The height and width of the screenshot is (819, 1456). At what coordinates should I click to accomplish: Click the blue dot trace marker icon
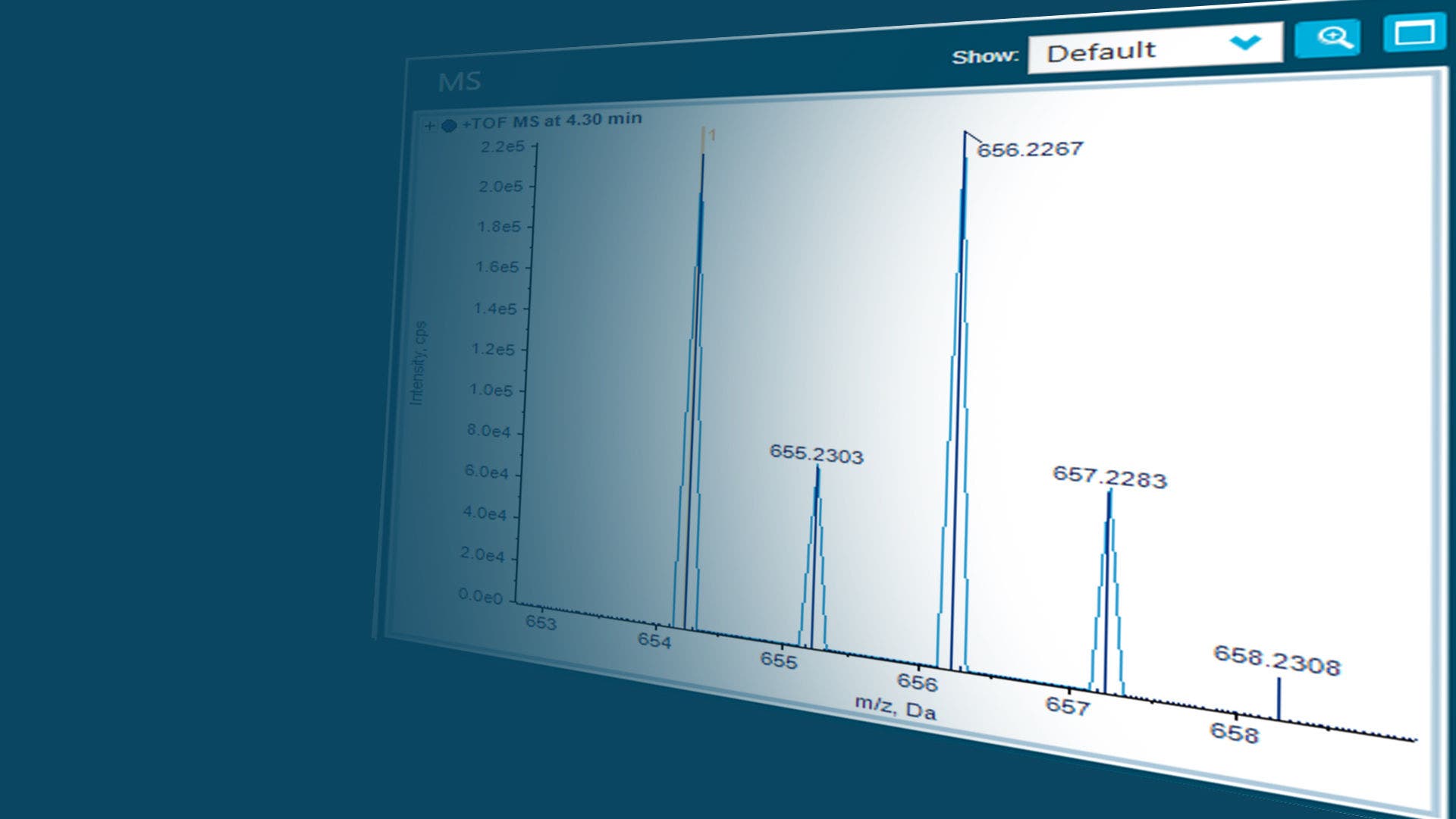click(449, 125)
